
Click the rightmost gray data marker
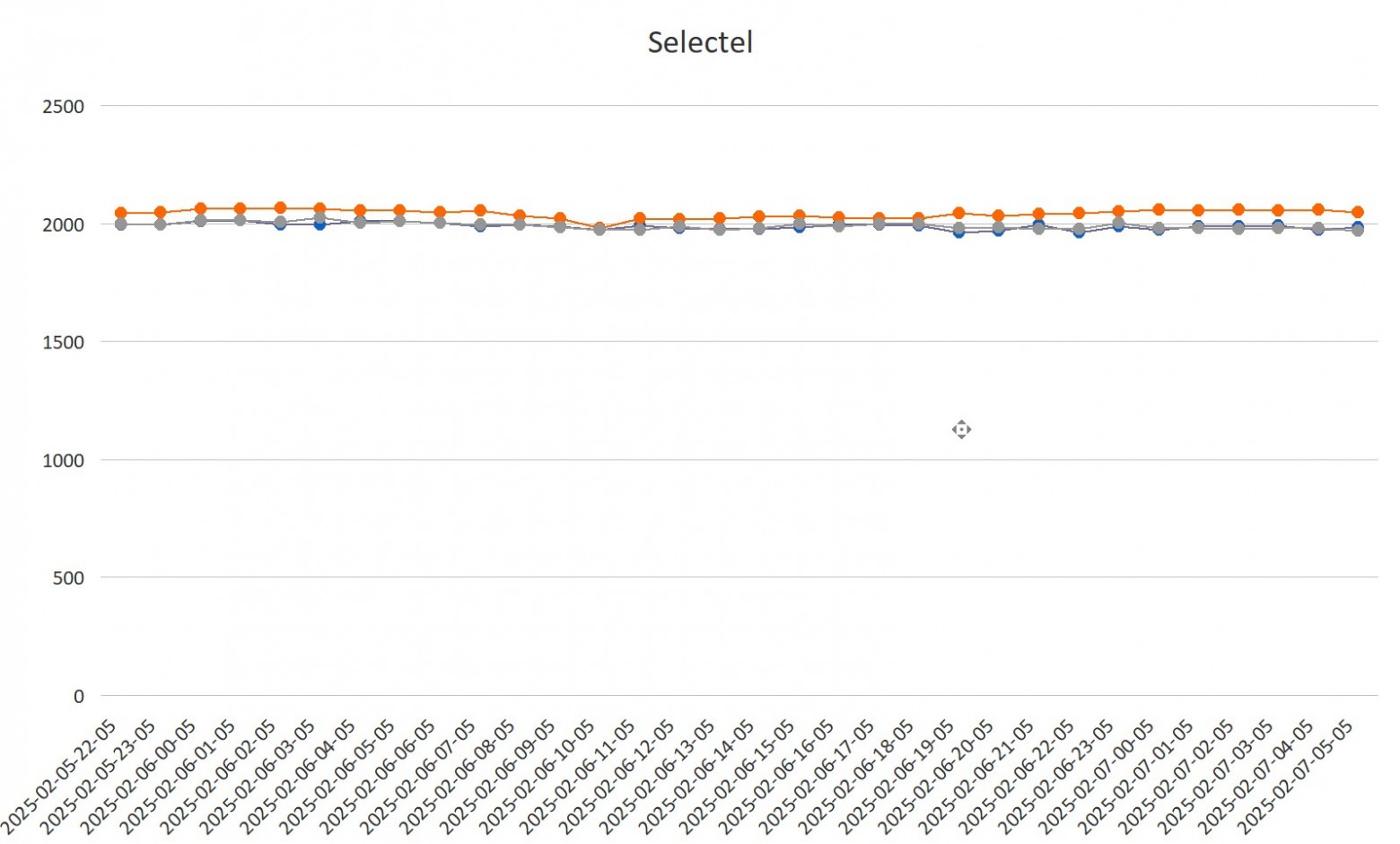(x=1358, y=230)
